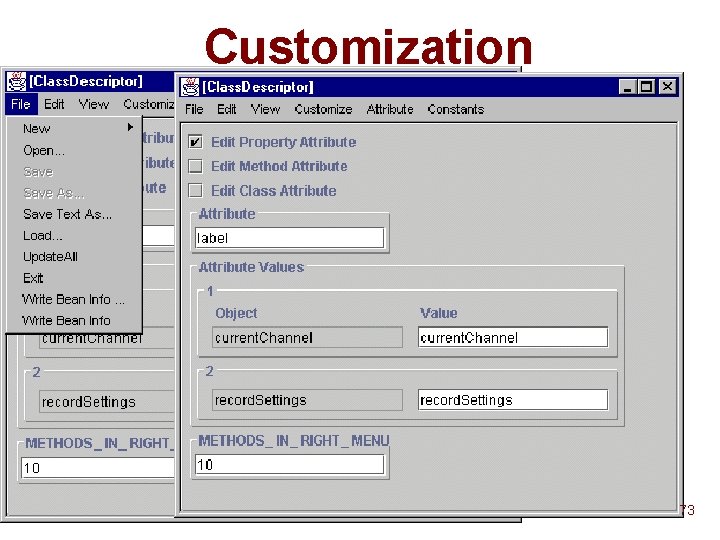
Task: Open Attribute menu in front window
Action: coord(390,109)
